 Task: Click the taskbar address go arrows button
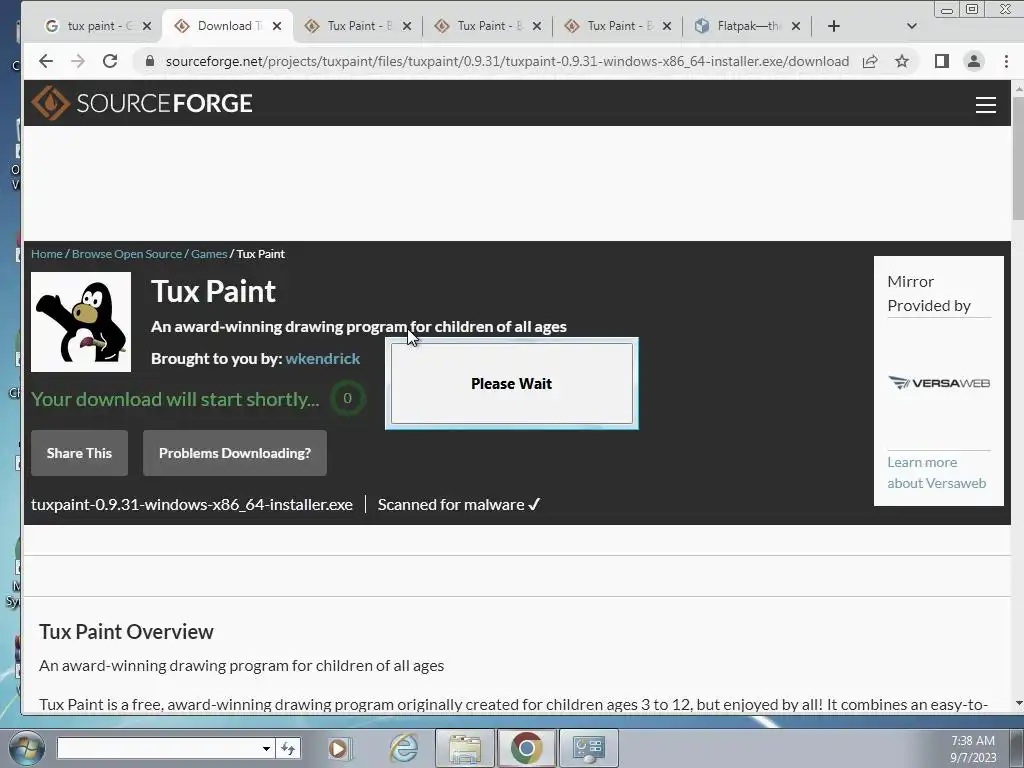[x=288, y=748]
